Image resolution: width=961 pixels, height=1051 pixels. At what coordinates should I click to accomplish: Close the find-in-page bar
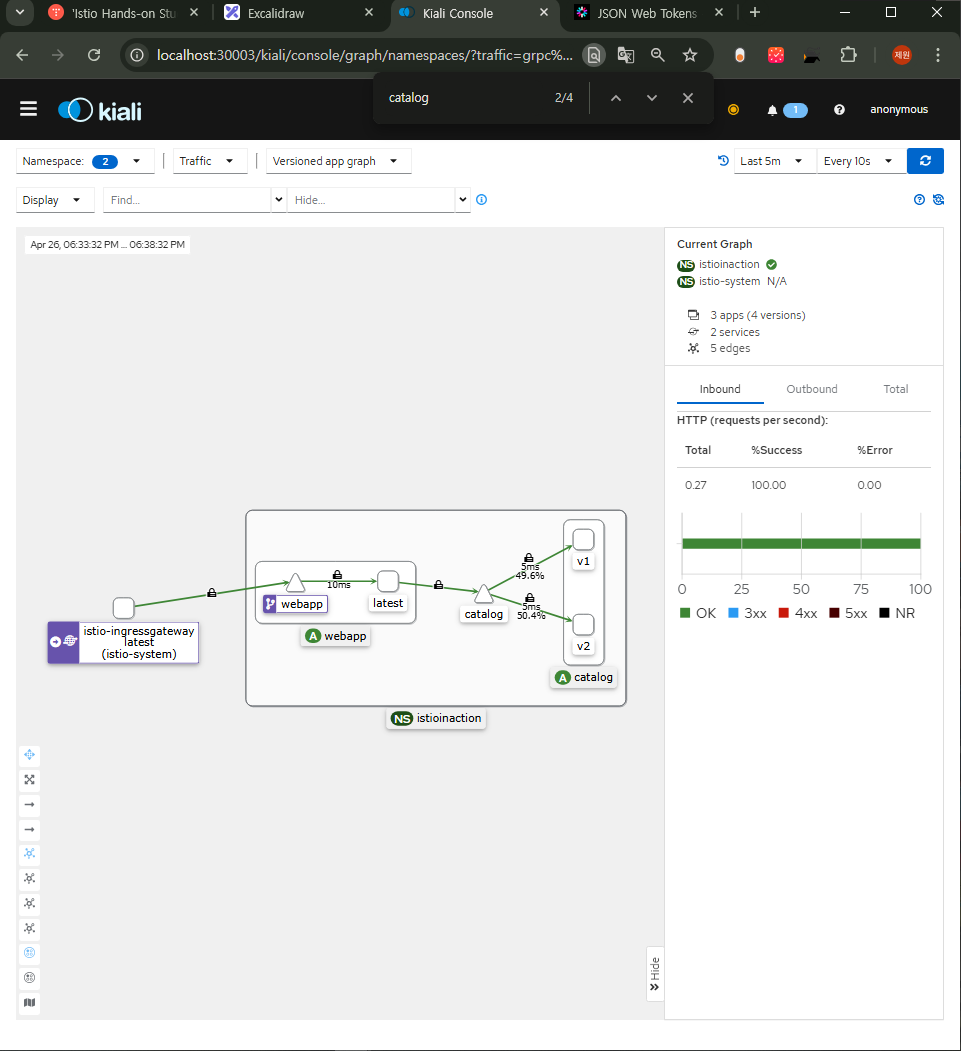click(x=688, y=98)
